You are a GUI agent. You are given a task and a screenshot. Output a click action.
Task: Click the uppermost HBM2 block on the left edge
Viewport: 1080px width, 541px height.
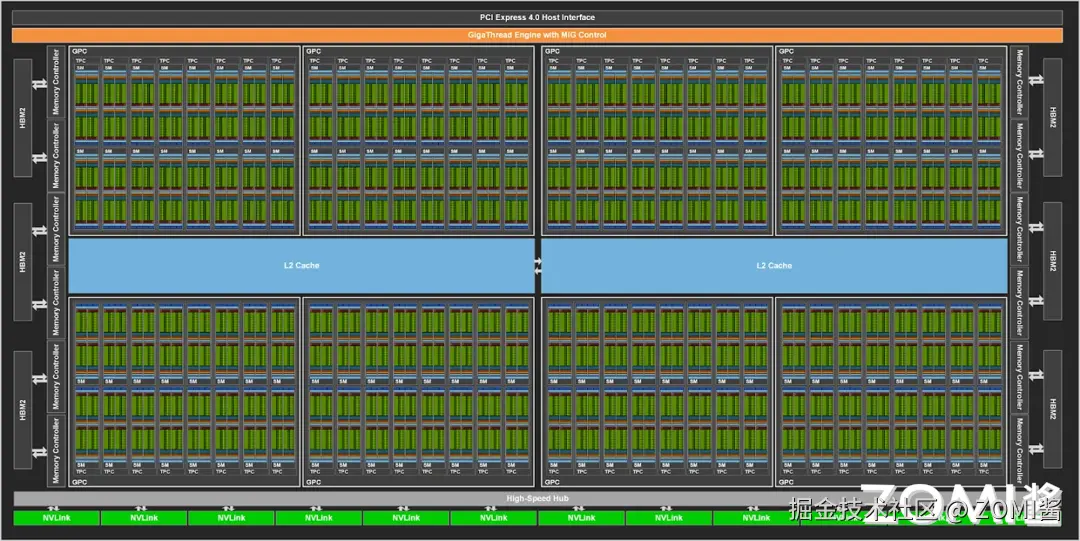[23, 117]
